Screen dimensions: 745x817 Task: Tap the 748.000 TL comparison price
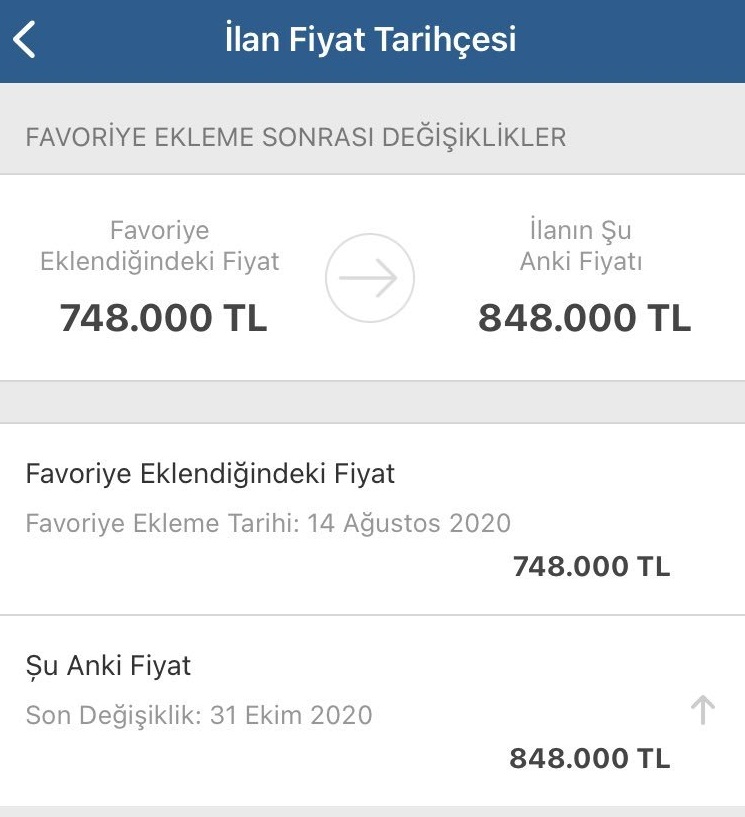click(163, 318)
